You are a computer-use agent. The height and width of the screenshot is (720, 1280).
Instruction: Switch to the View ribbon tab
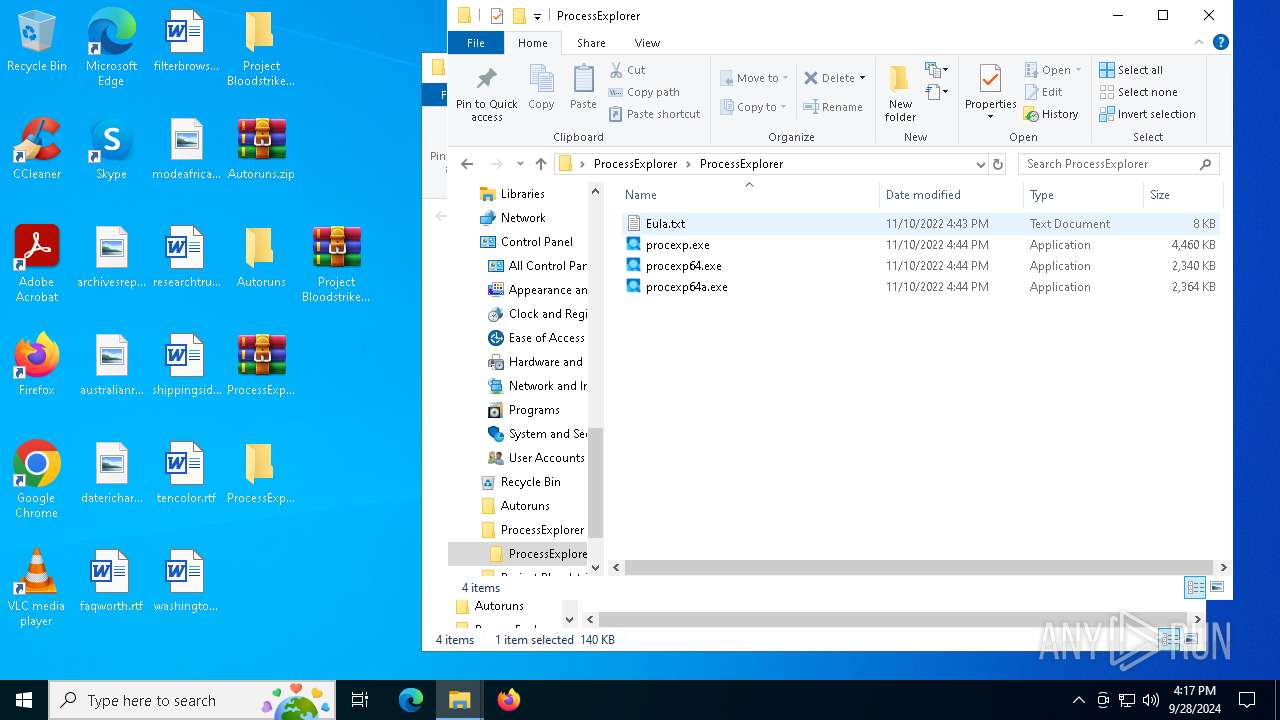pyautogui.click(x=647, y=43)
